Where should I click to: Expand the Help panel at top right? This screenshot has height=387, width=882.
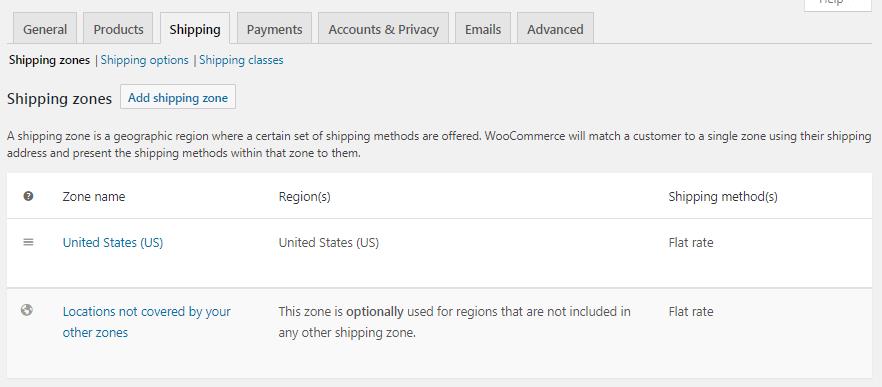coord(838,4)
